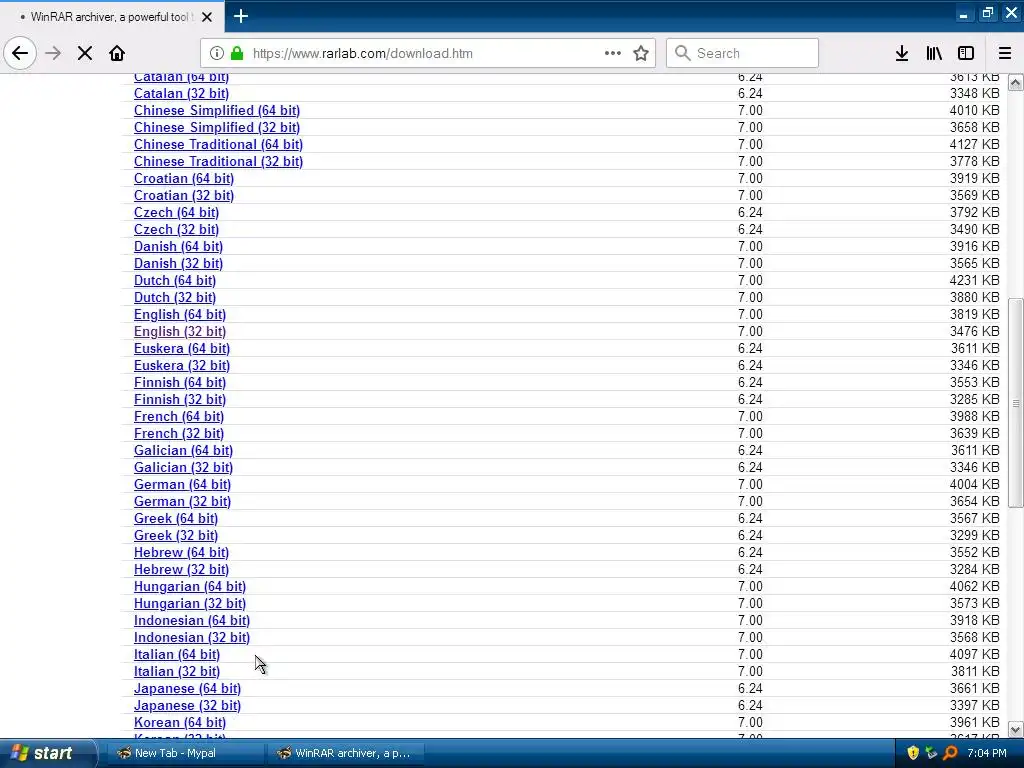Download Finnish (32 bit)
Viewport: 1024px width, 768px height.
tap(180, 399)
